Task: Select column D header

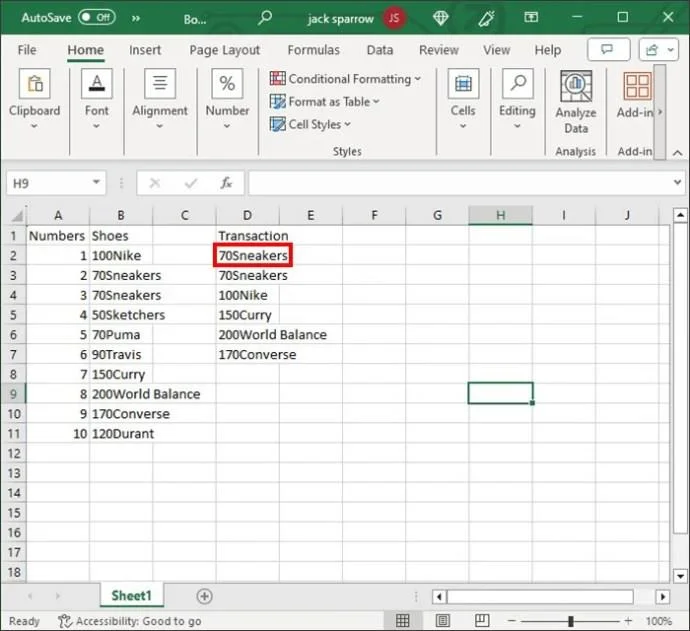Action: (247, 215)
